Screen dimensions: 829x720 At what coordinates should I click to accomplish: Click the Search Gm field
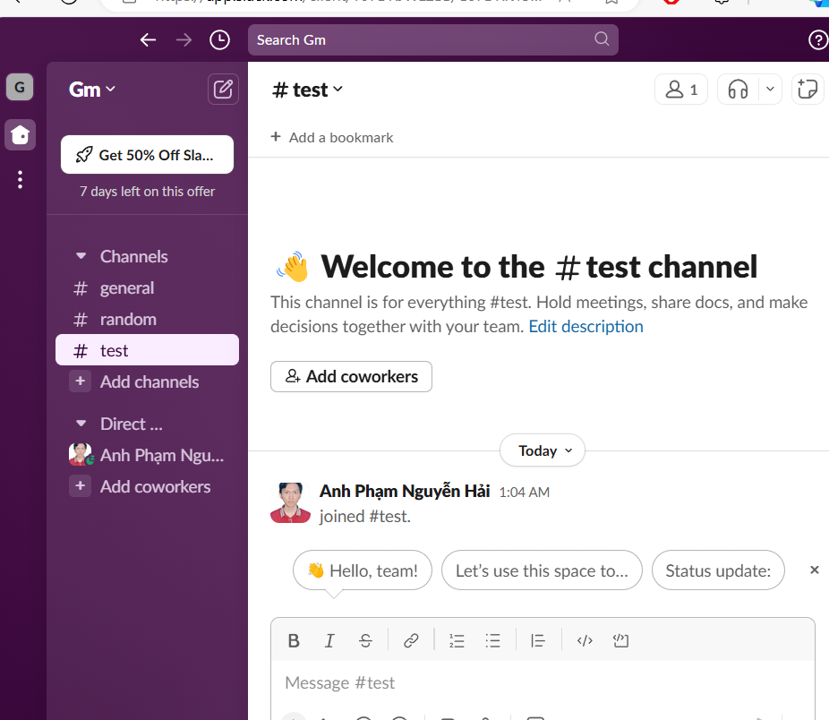(x=433, y=40)
